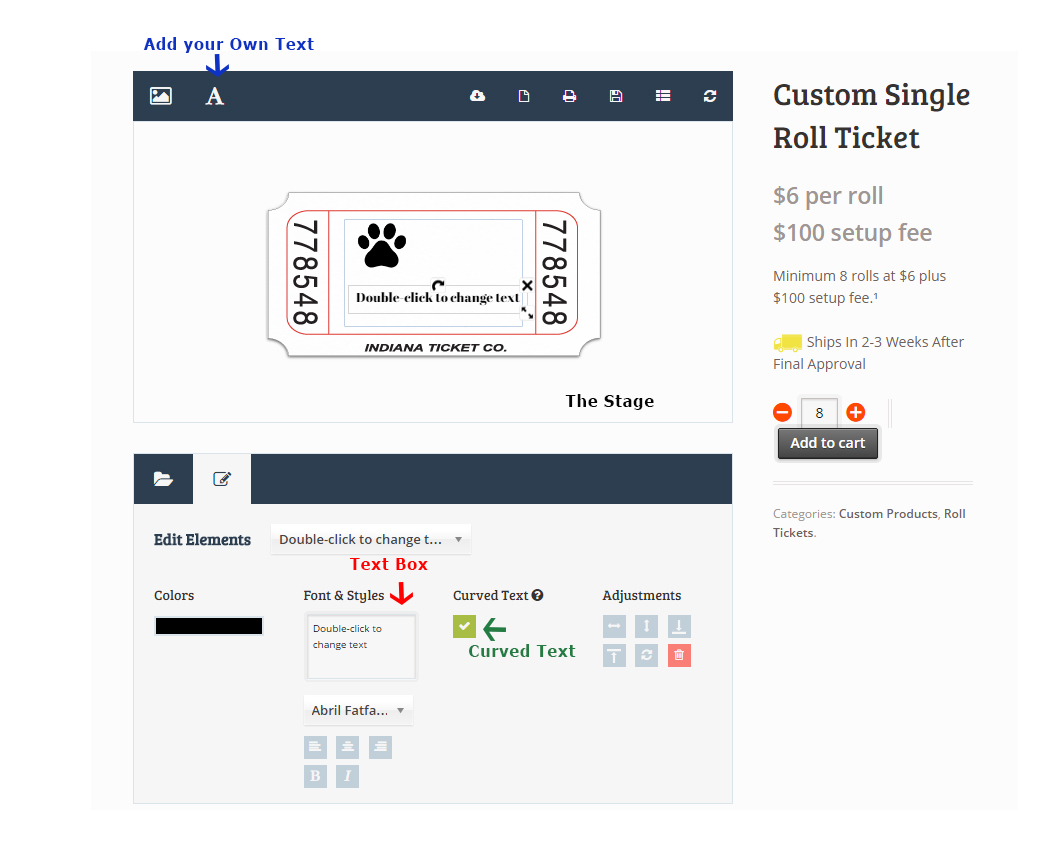Toggle italic text style

pos(347,776)
